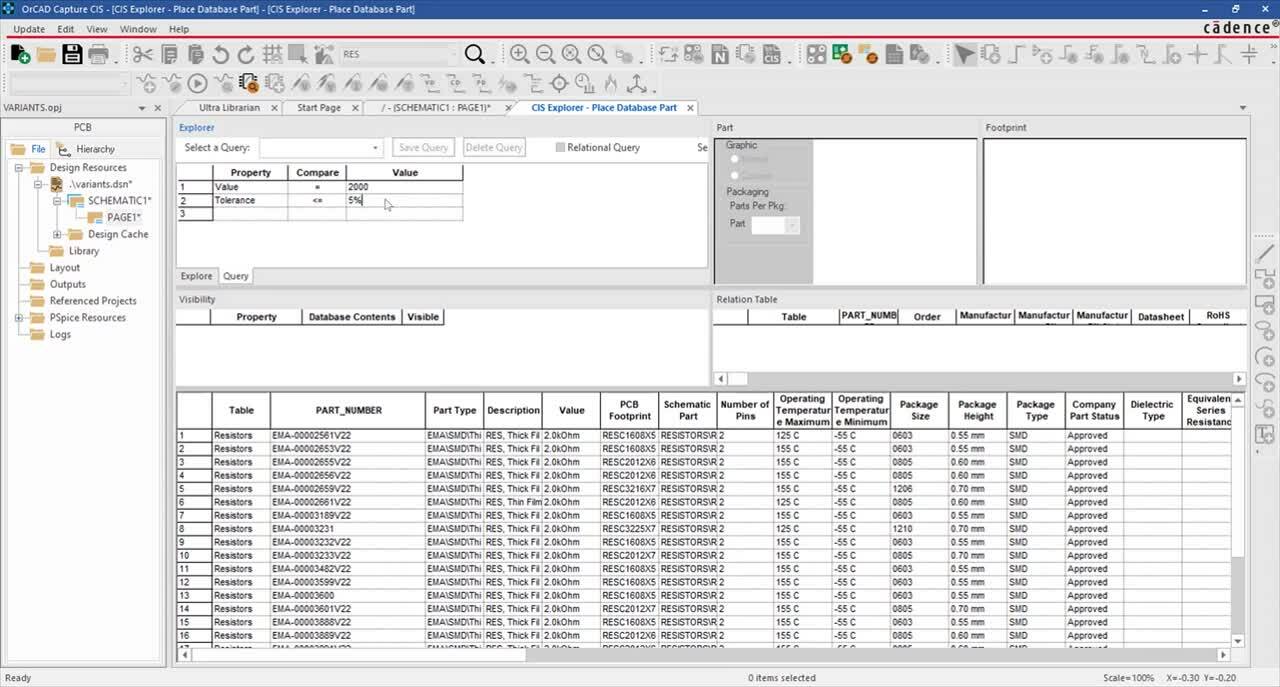Open the VARIANTS.opj panel dropdown arrow
This screenshot has height=687, width=1280.
[141, 107]
